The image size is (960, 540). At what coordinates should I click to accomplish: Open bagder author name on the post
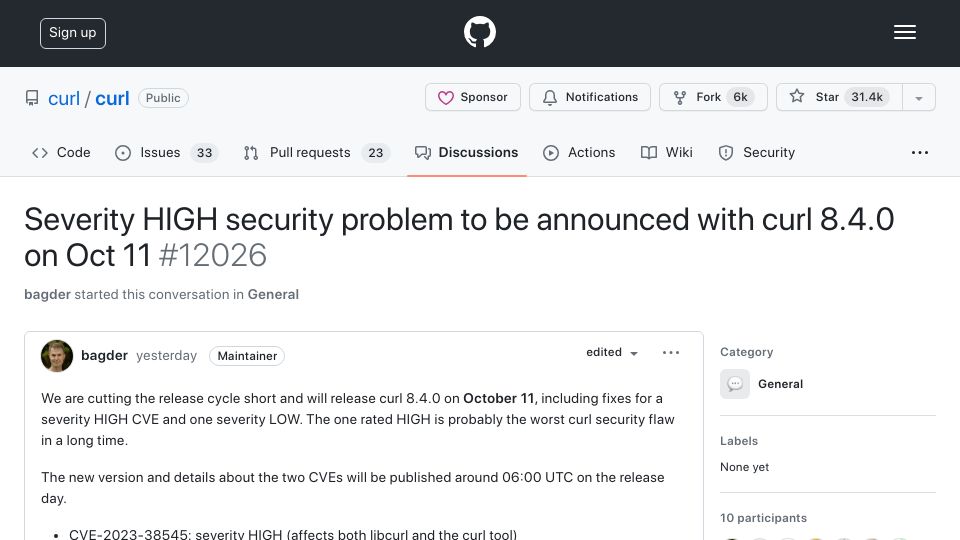104,356
